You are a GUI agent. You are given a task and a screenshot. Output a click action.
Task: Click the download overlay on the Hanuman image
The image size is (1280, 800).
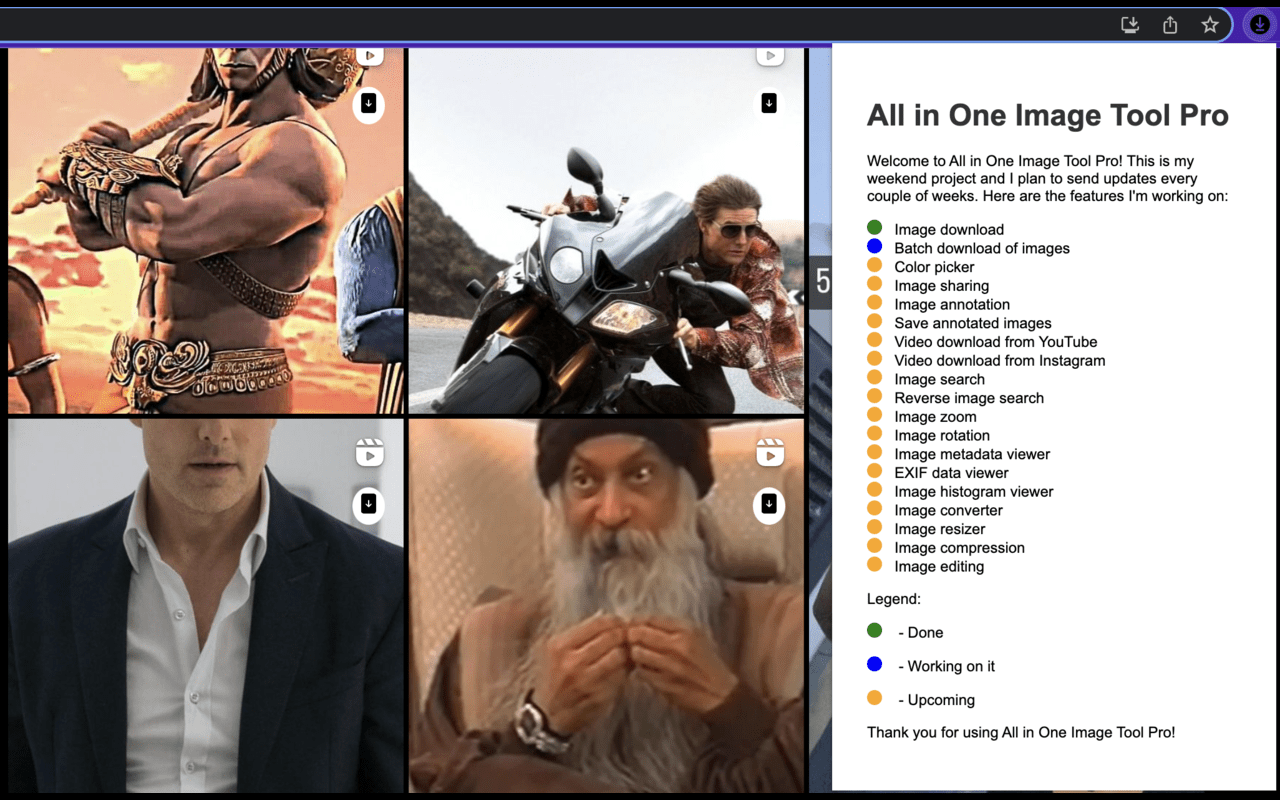pos(368,103)
